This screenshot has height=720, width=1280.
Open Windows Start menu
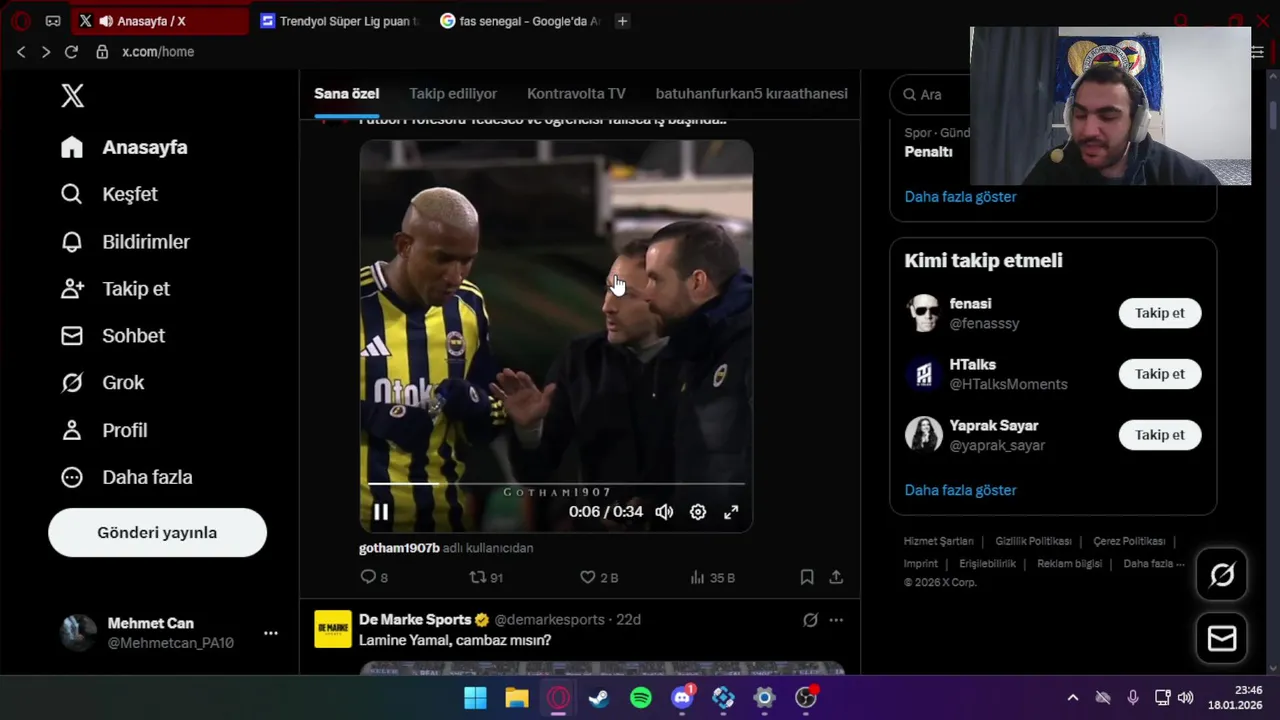[x=475, y=698]
